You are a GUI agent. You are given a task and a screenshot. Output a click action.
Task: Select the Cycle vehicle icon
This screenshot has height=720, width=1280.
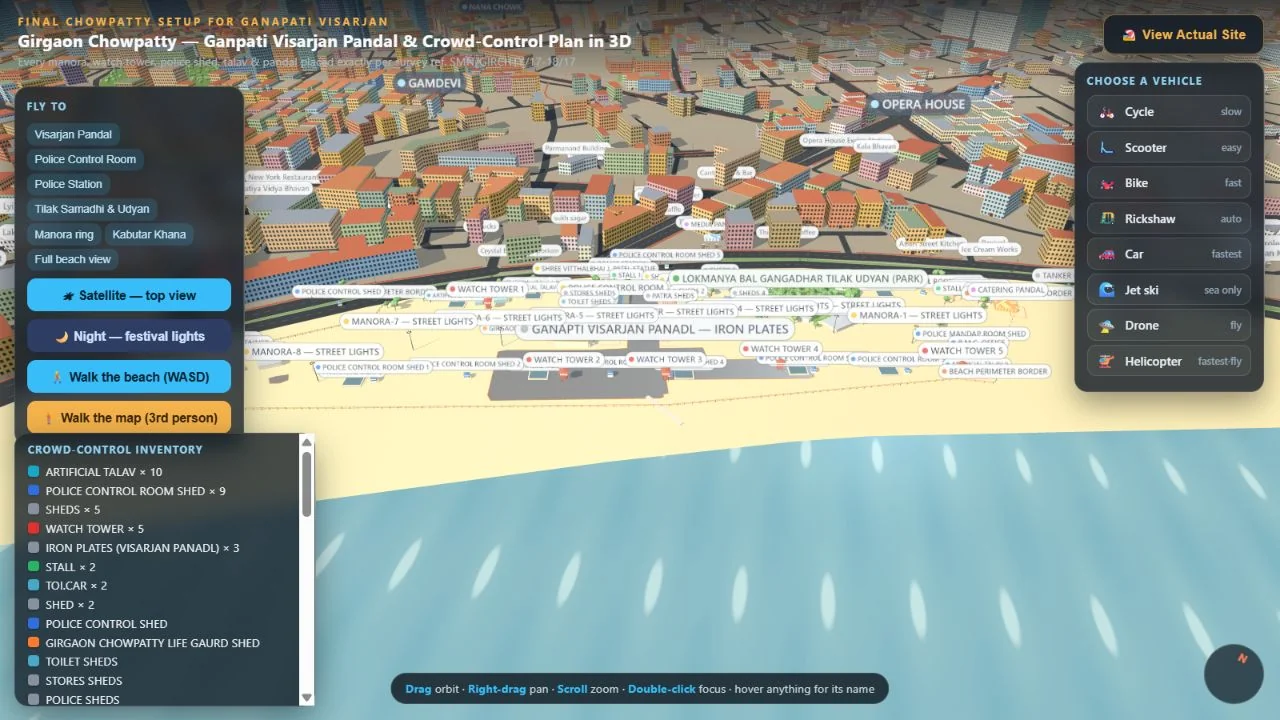click(x=1106, y=112)
